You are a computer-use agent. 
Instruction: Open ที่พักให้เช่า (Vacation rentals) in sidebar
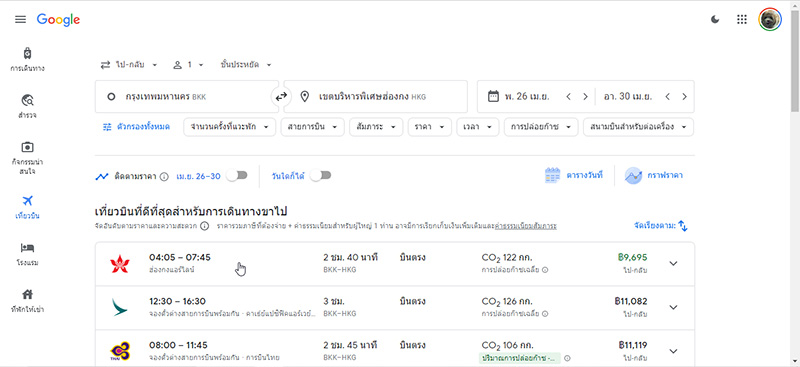click(x=28, y=301)
